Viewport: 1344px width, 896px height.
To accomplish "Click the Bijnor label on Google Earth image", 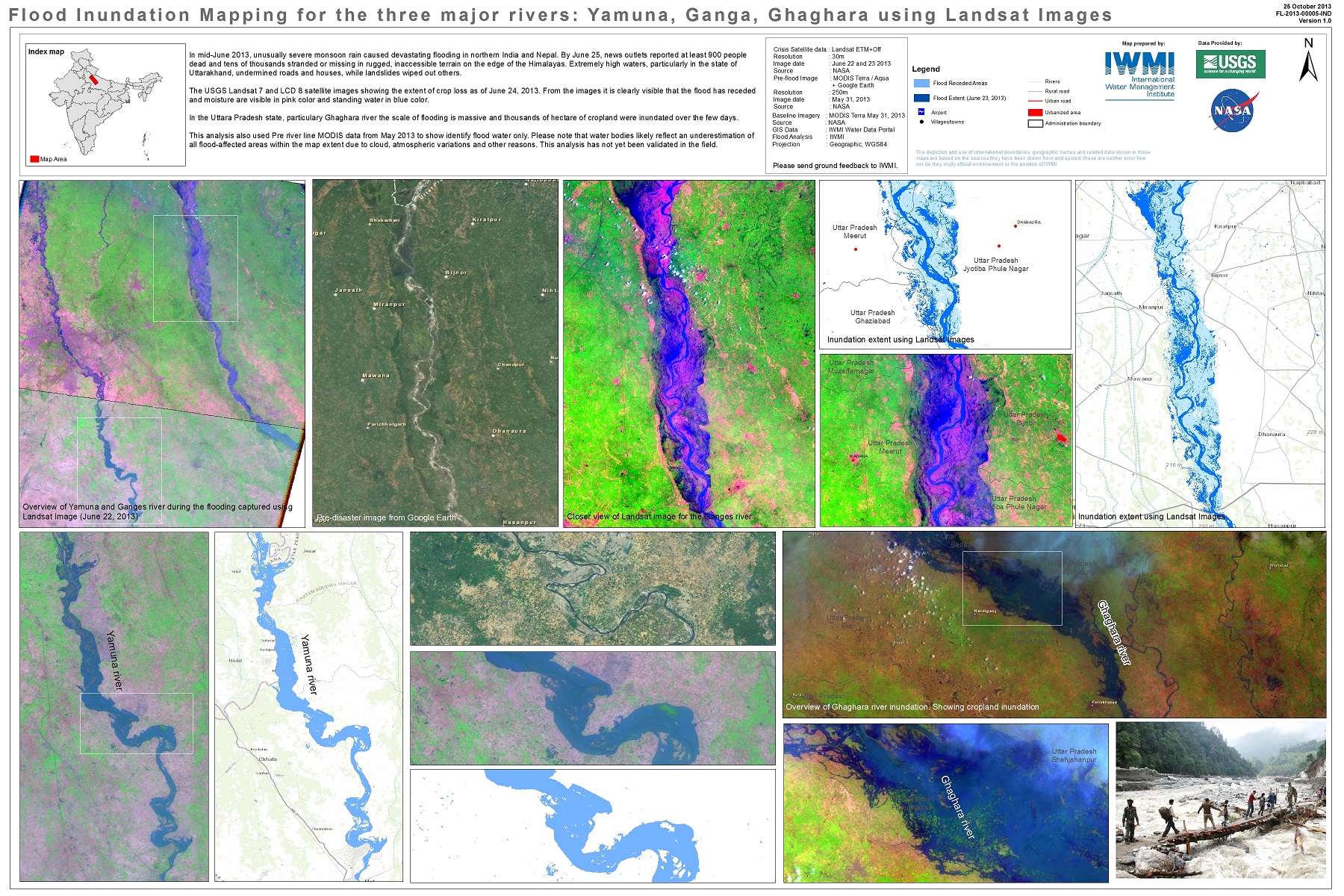I will pyautogui.click(x=456, y=273).
